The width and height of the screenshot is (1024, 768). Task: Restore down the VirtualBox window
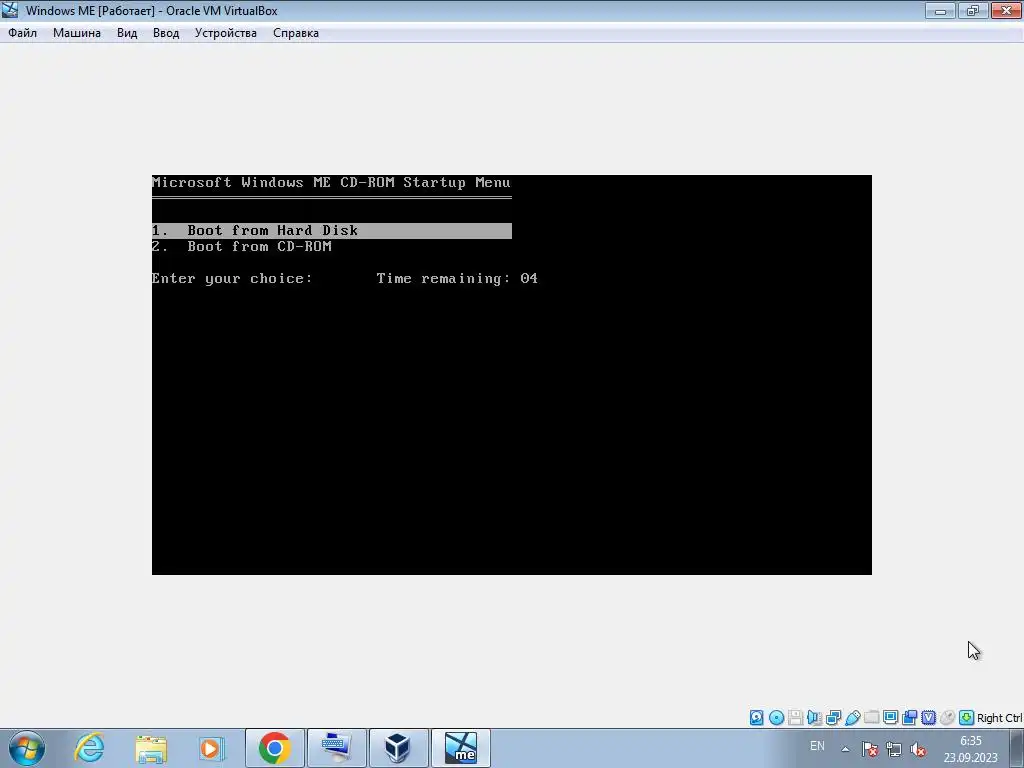[x=973, y=10]
